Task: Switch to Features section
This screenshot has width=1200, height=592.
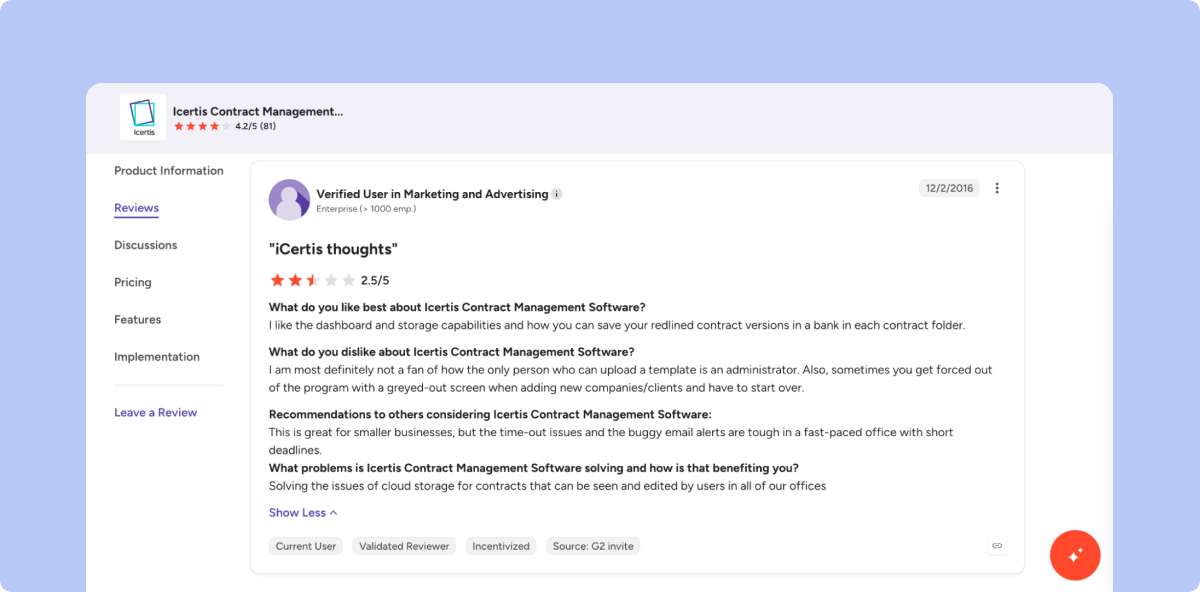Action: pos(137,320)
